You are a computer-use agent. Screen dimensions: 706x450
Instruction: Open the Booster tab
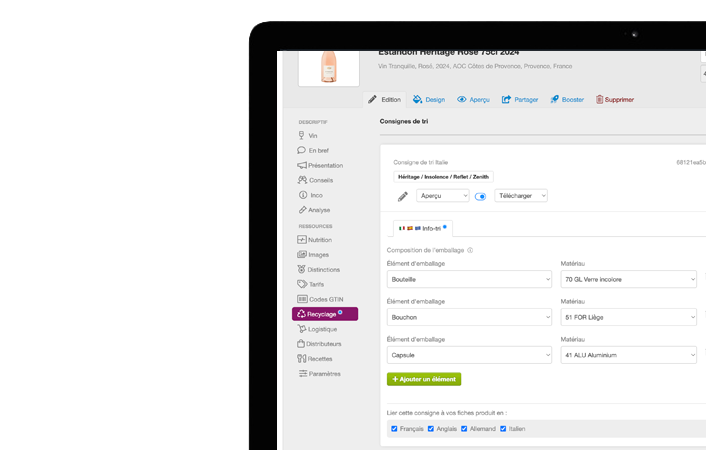pos(567,100)
